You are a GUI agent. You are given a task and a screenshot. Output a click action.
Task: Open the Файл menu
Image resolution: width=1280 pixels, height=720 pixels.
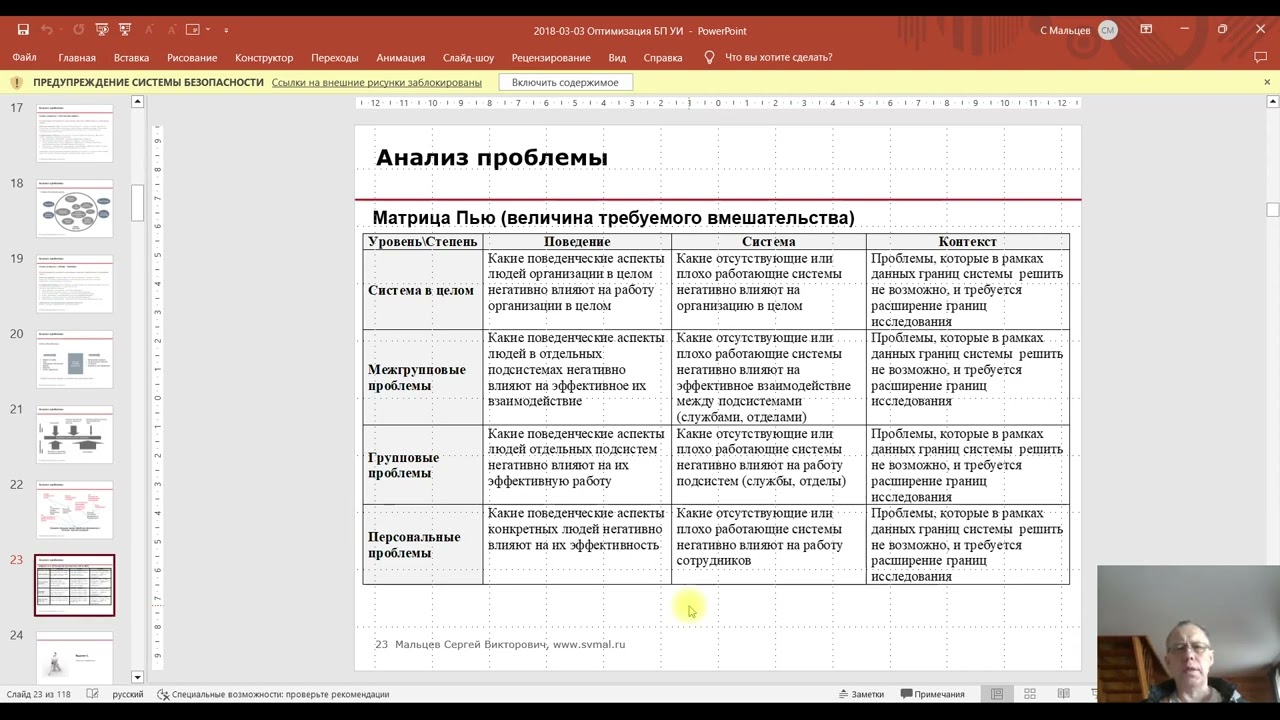[x=24, y=58]
